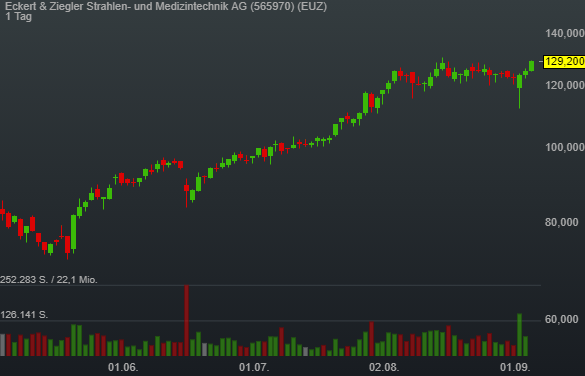The image size is (585, 376).
Task: Click the 01.06. date label
Action: click(123, 367)
